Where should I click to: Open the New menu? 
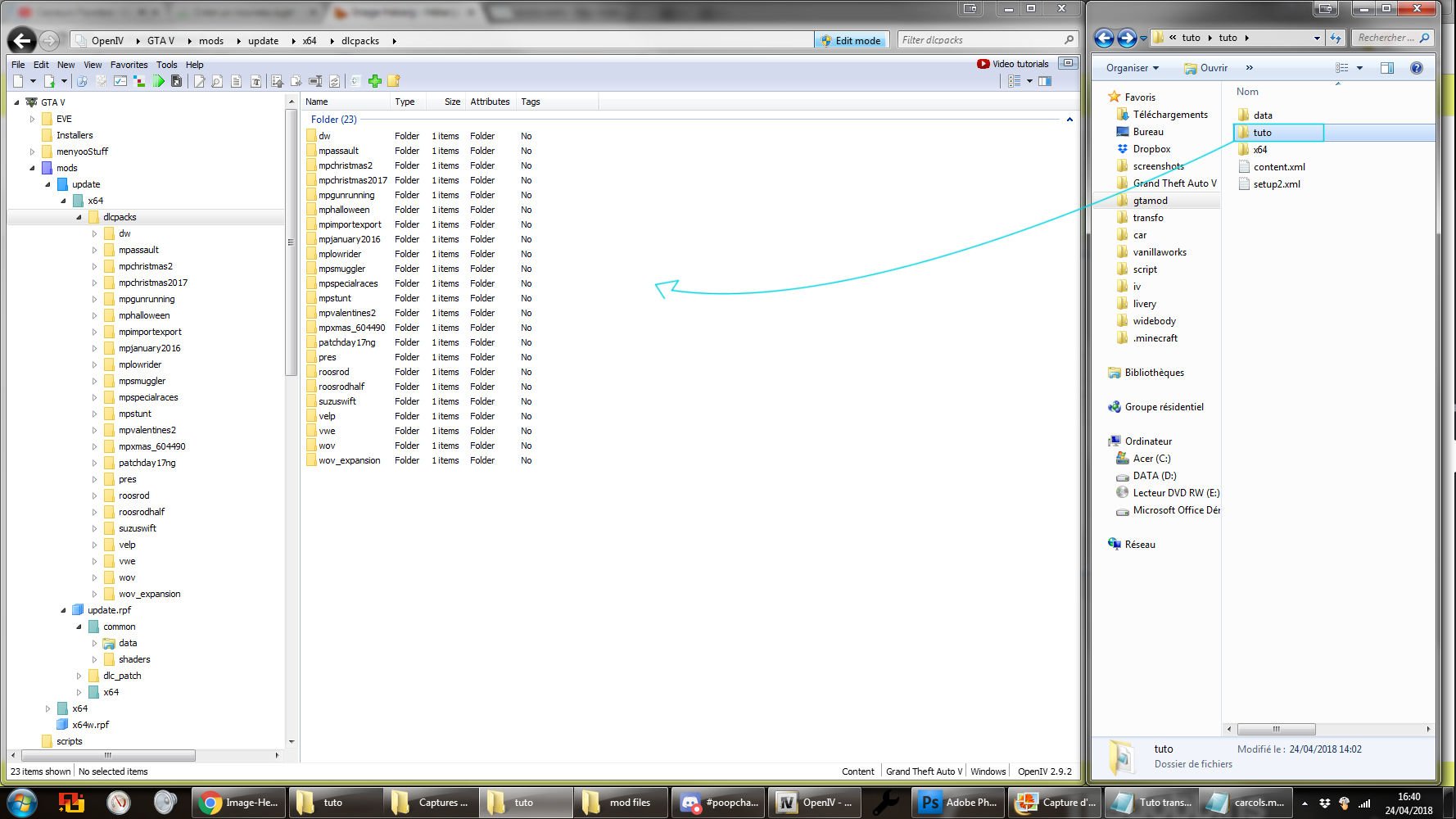[66, 65]
